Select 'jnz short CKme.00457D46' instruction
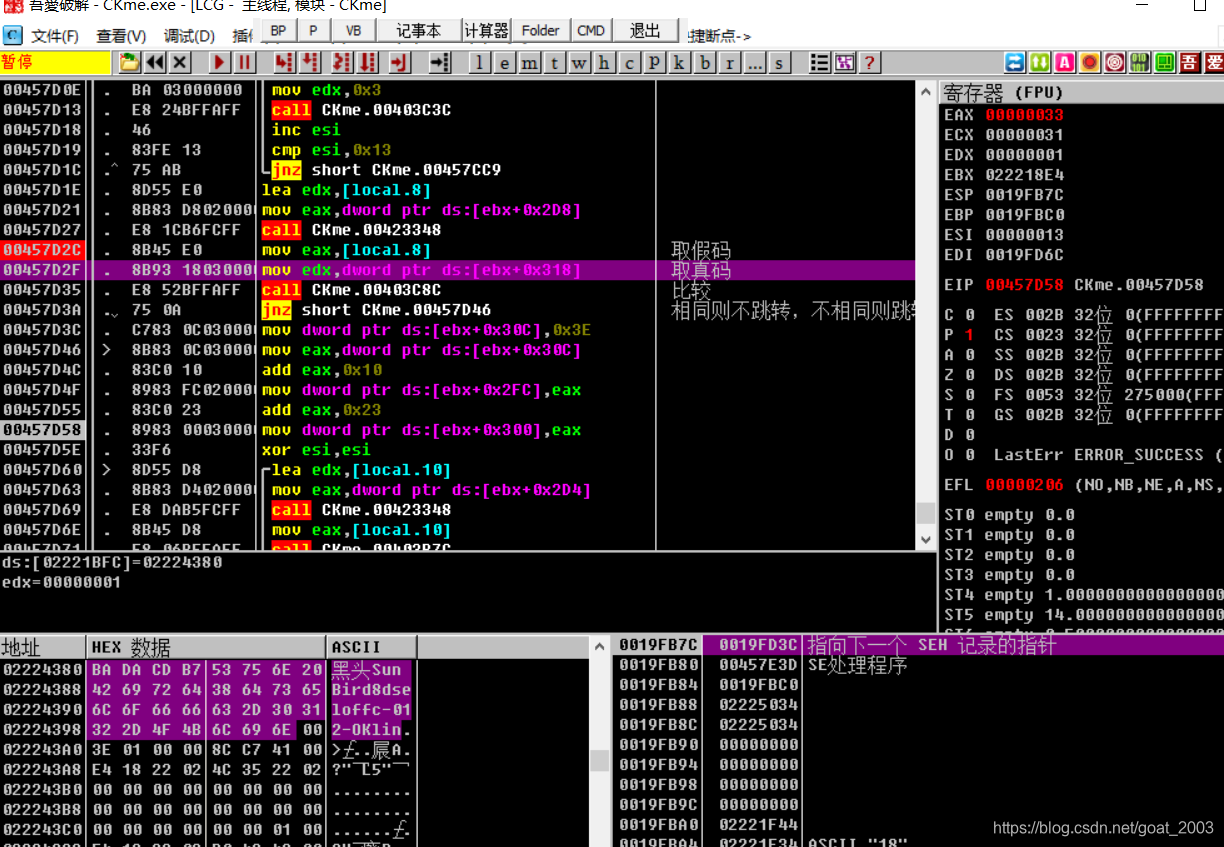Screen dimensions: 1224x847 pyautogui.click(x=376, y=310)
